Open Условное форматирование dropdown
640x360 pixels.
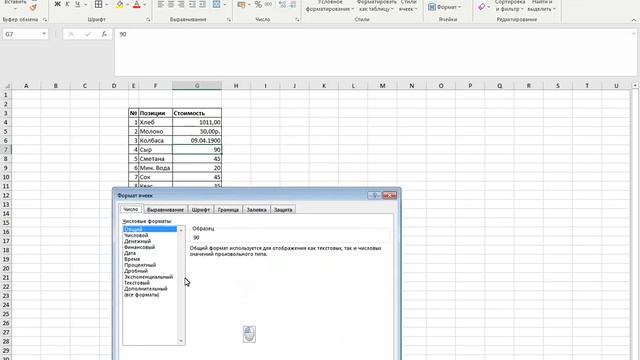(330, 6)
